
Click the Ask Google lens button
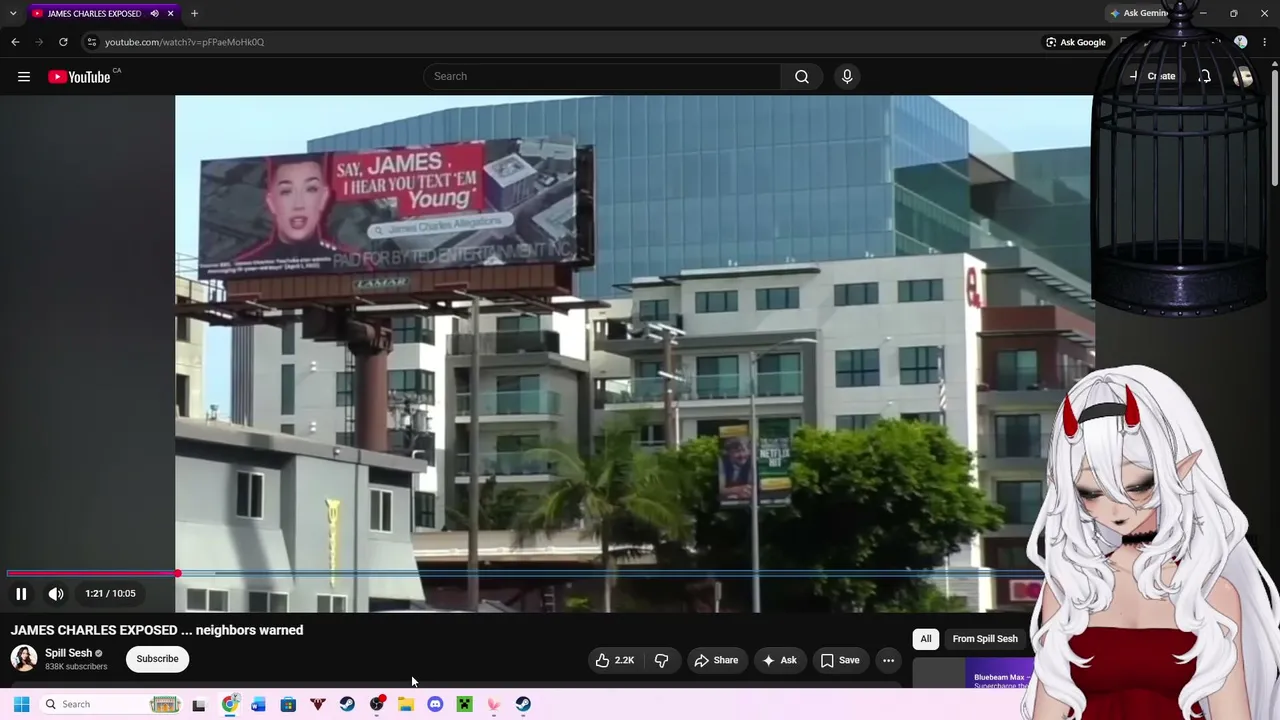point(1075,42)
